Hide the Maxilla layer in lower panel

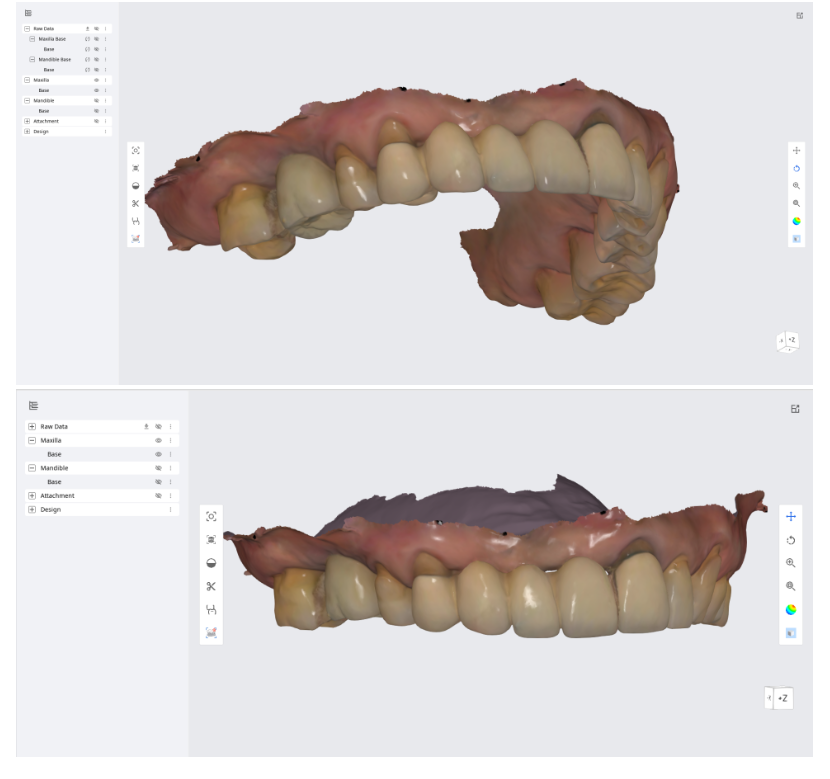[158, 440]
